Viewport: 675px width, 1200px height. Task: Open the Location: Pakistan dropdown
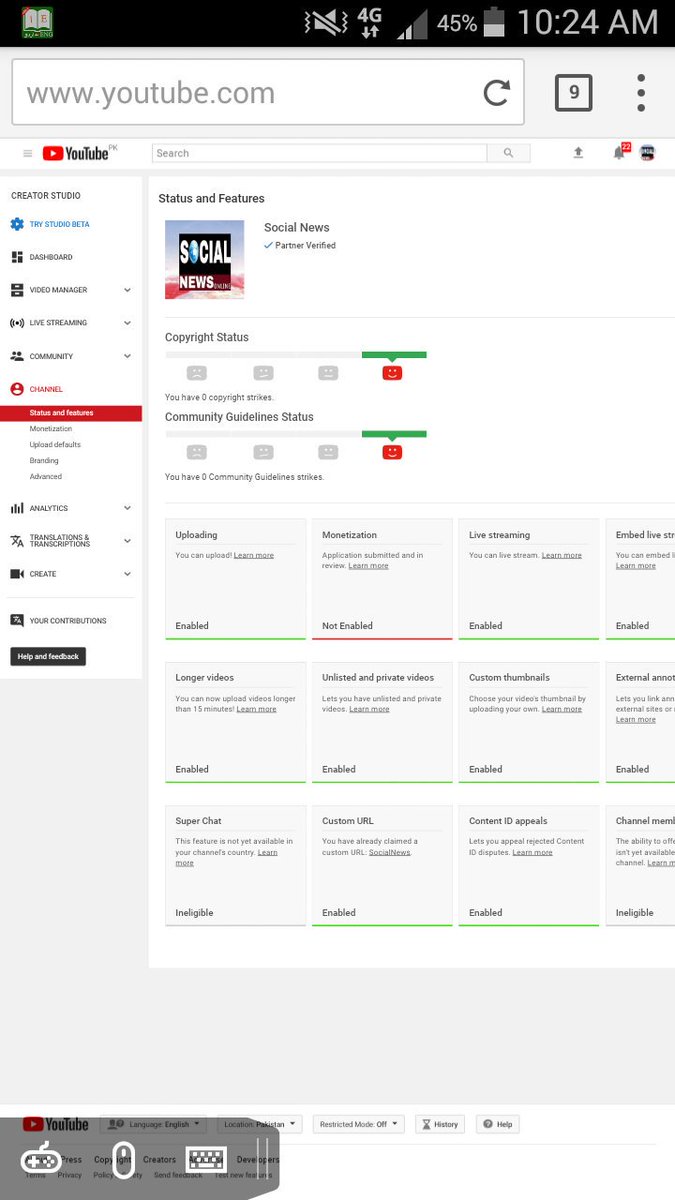tap(260, 1124)
